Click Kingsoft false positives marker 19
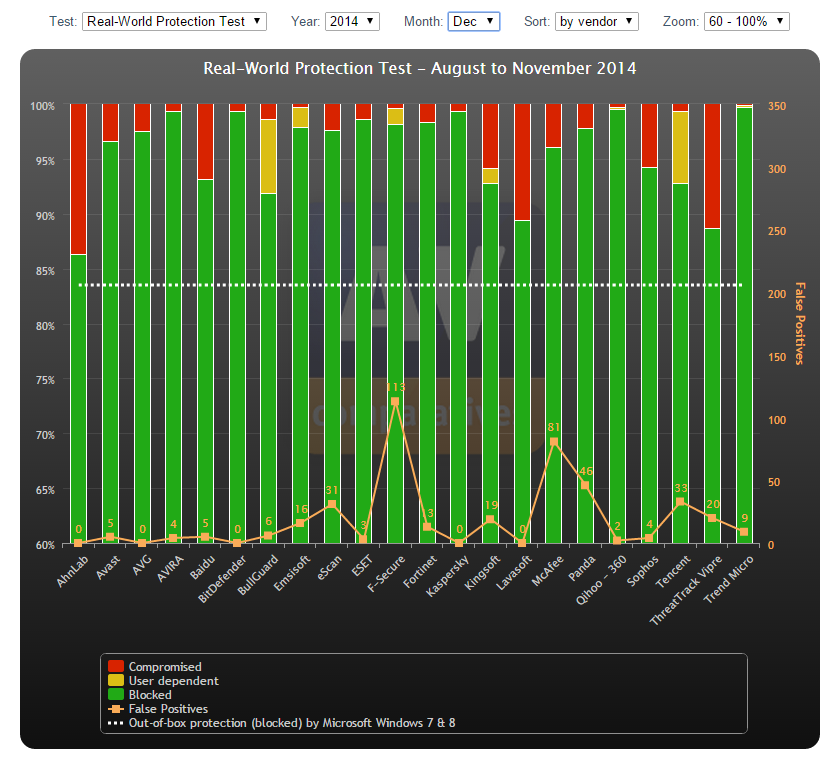833x758 pixels. tap(490, 519)
